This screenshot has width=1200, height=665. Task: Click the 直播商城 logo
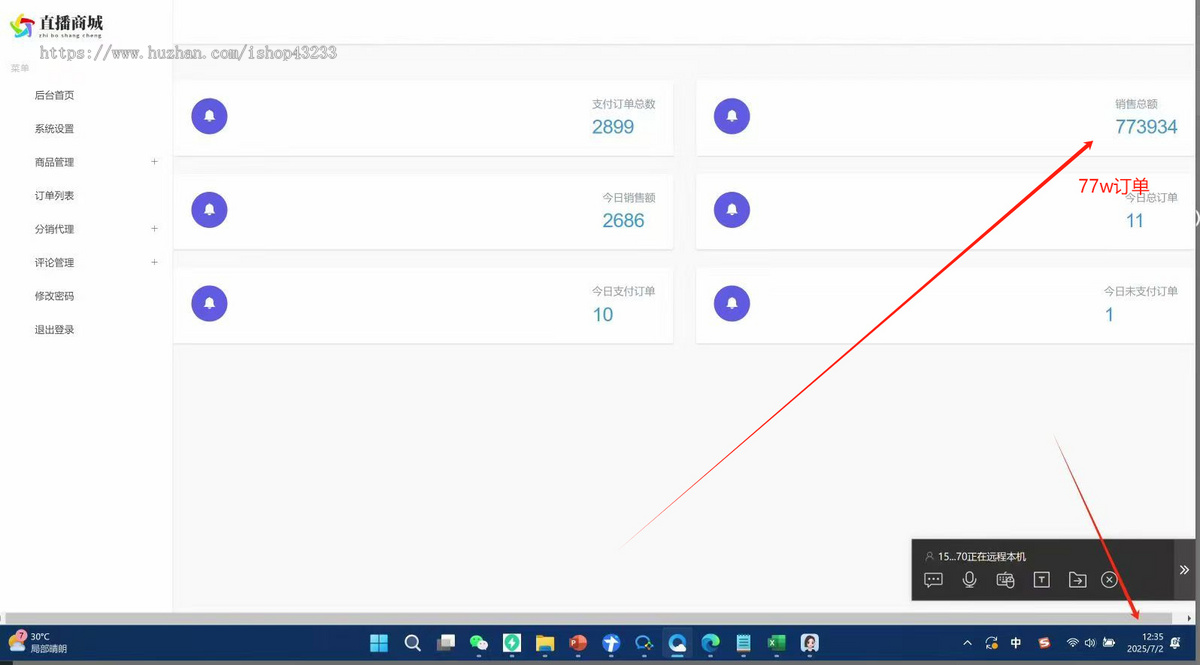pos(57,25)
